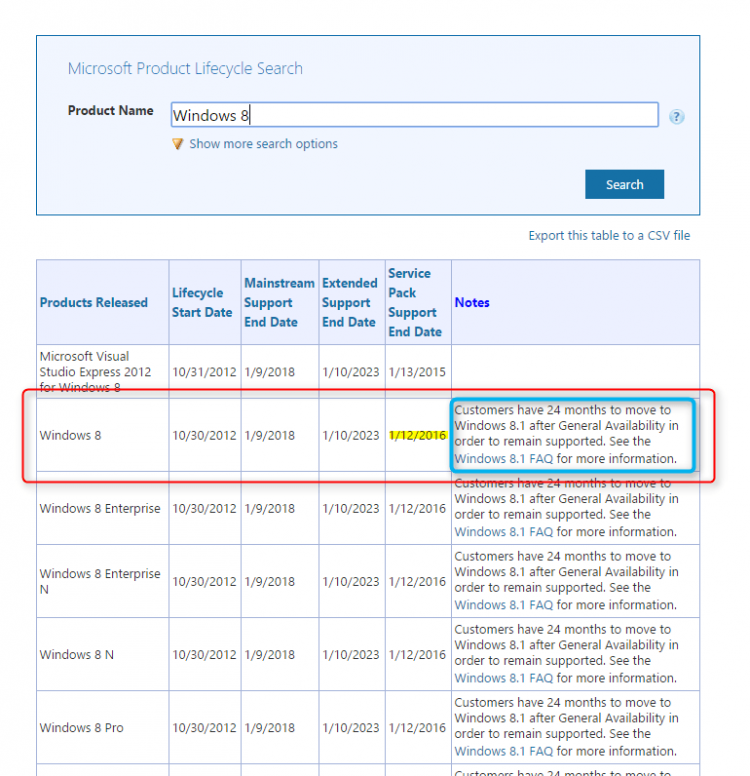Viewport: 750px width, 776px height.
Task: Click 1/9/2018 date in Windows 8 Pro row
Action: [x=270, y=728]
